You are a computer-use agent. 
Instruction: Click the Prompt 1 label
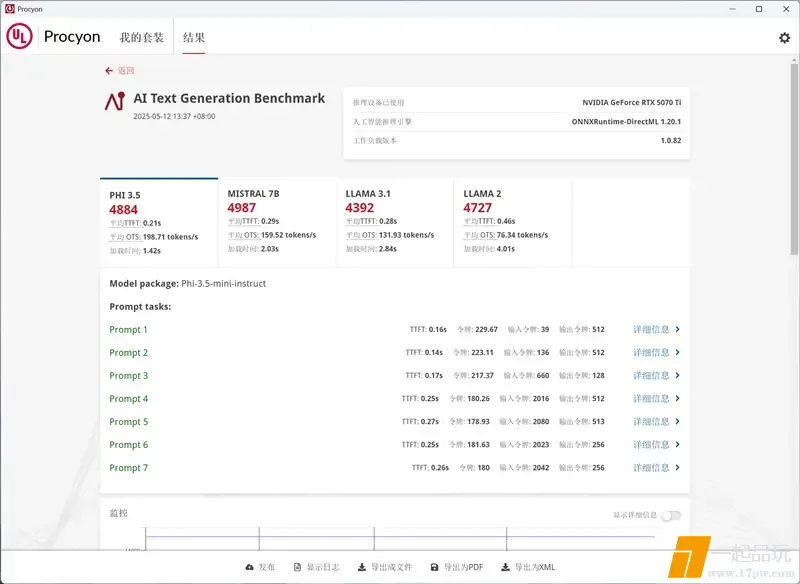(x=129, y=329)
